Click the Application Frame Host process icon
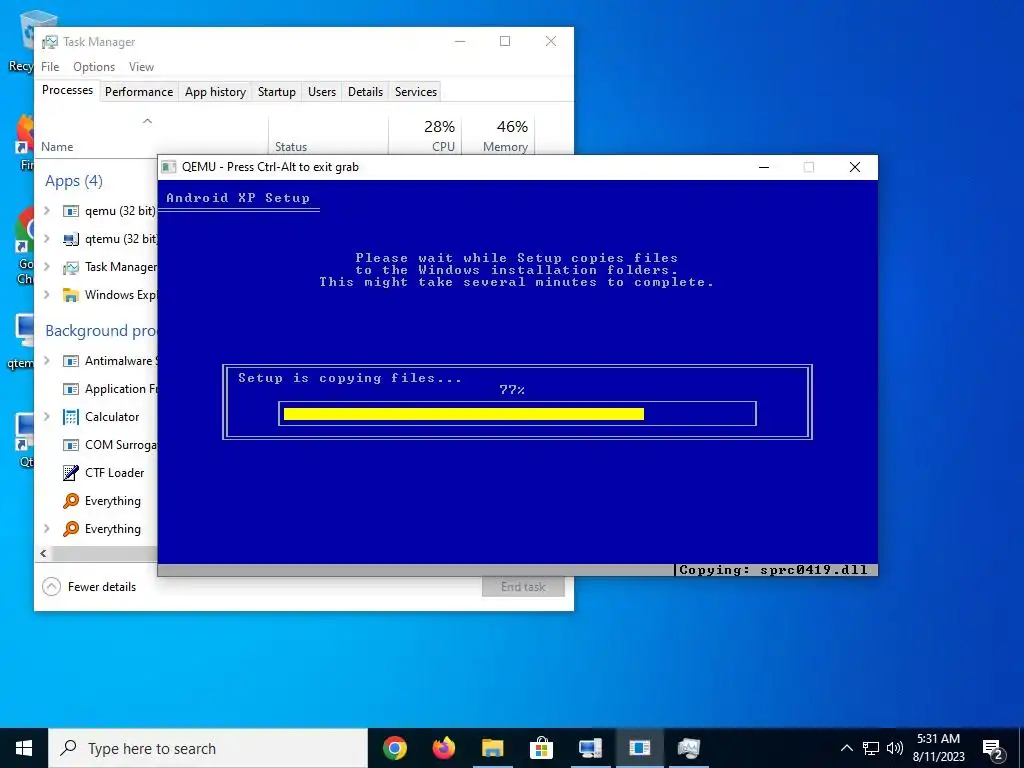The width and height of the screenshot is (1024, 768). click(71, 389)
